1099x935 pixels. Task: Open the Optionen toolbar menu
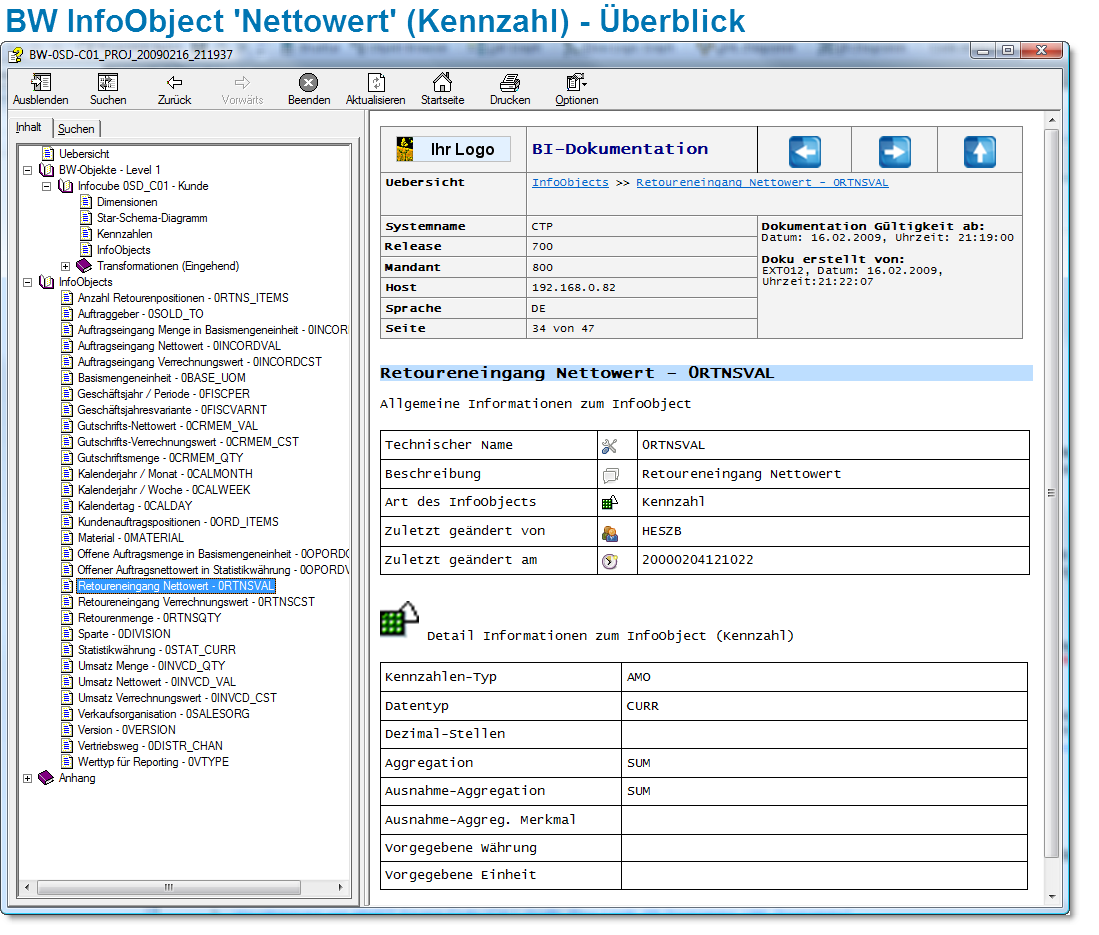click(x=576, y=84)
